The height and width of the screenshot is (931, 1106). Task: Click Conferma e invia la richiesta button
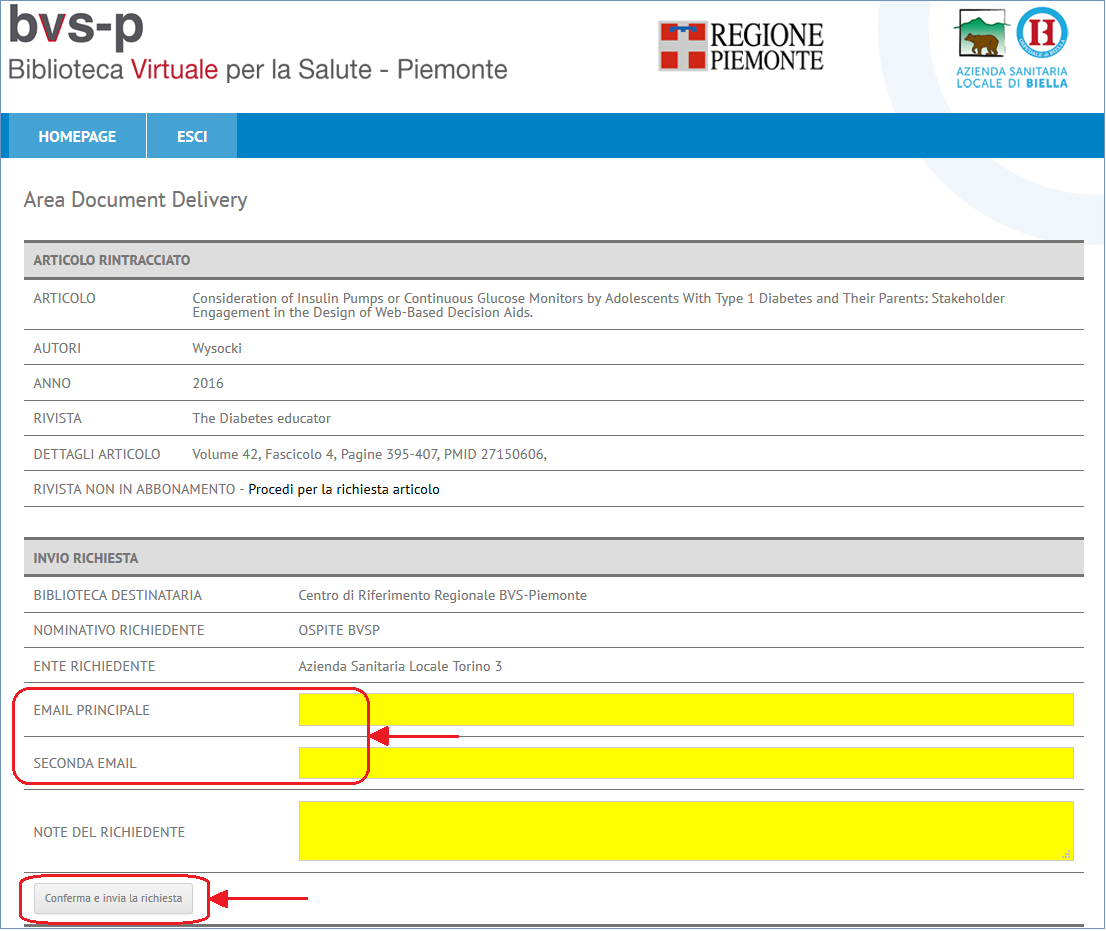[114, 899]
